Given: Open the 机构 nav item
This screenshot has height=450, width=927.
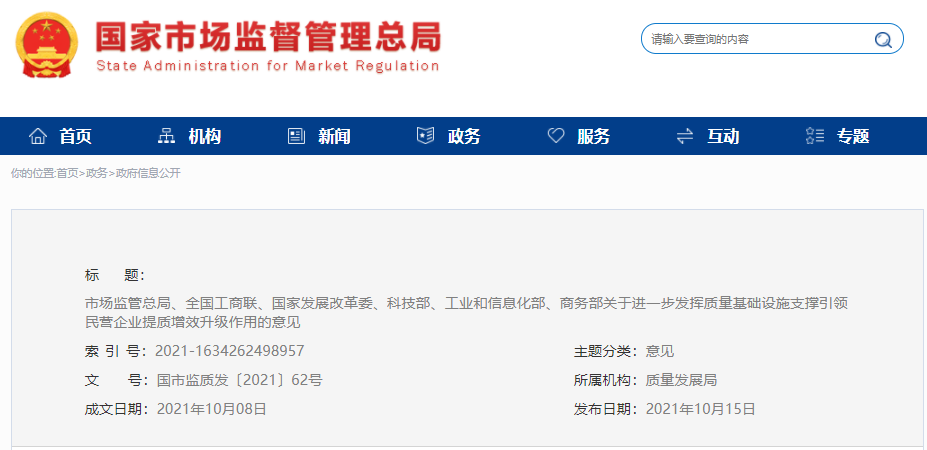Looking at the screenshot, I should coord(205,137).
